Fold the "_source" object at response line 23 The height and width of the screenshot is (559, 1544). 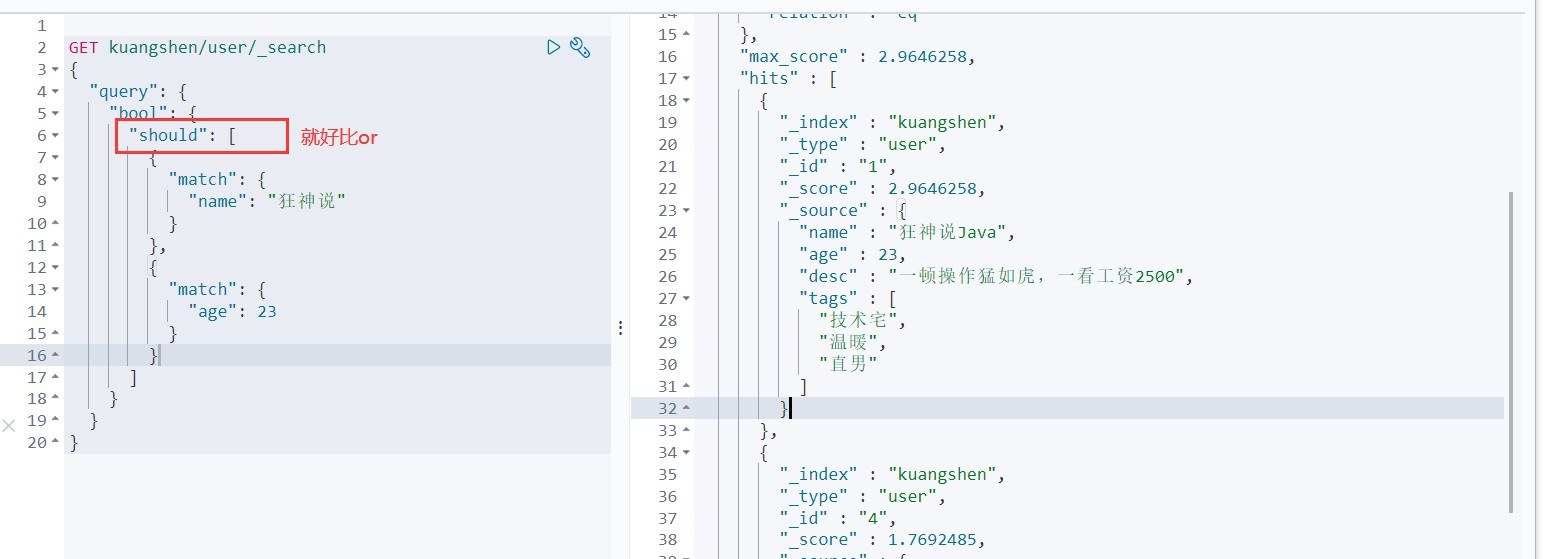[687, 211]
